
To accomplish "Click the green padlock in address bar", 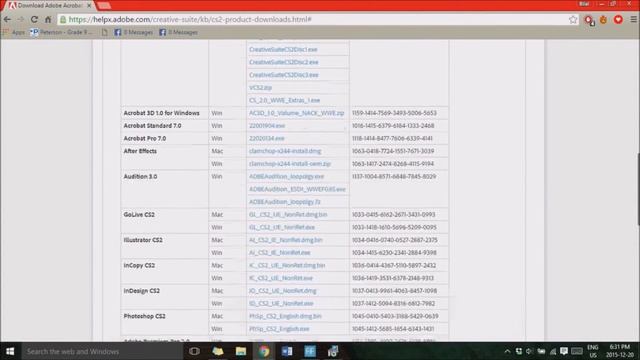I will click(63, 19).
